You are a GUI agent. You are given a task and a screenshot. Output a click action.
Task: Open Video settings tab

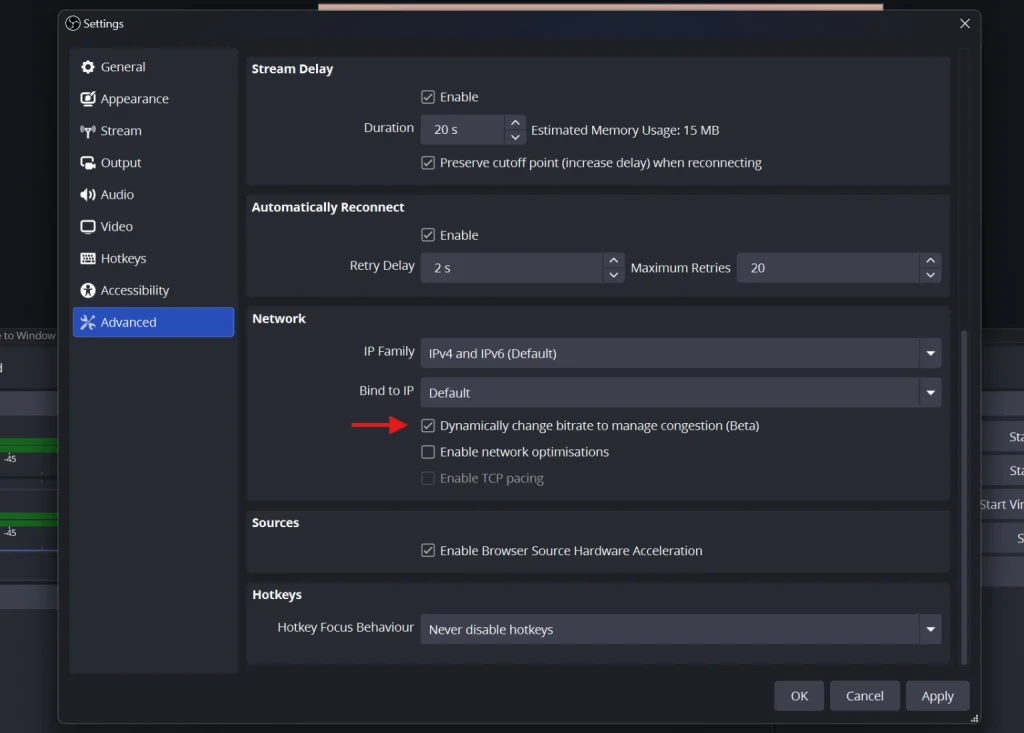pyautogui.click(x=153, y=227)
